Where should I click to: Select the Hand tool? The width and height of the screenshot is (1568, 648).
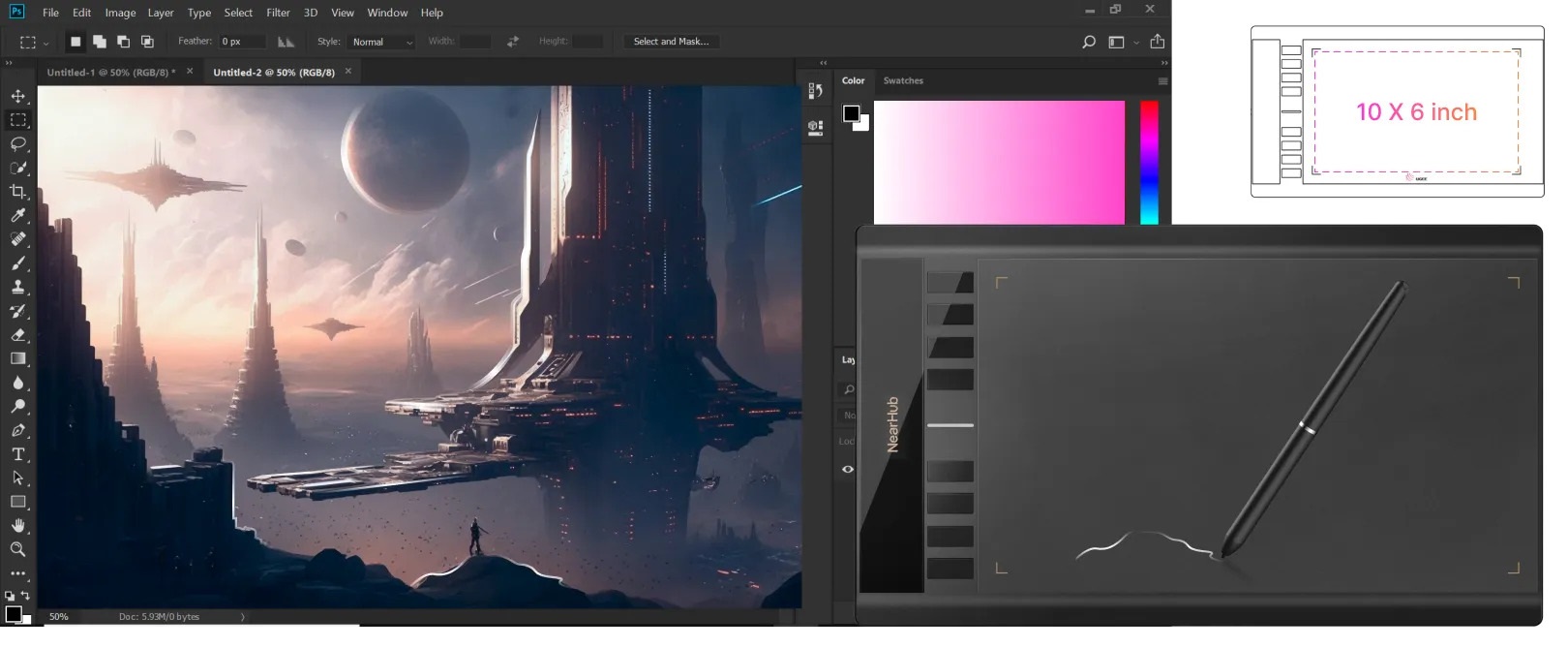click(17, 525)
